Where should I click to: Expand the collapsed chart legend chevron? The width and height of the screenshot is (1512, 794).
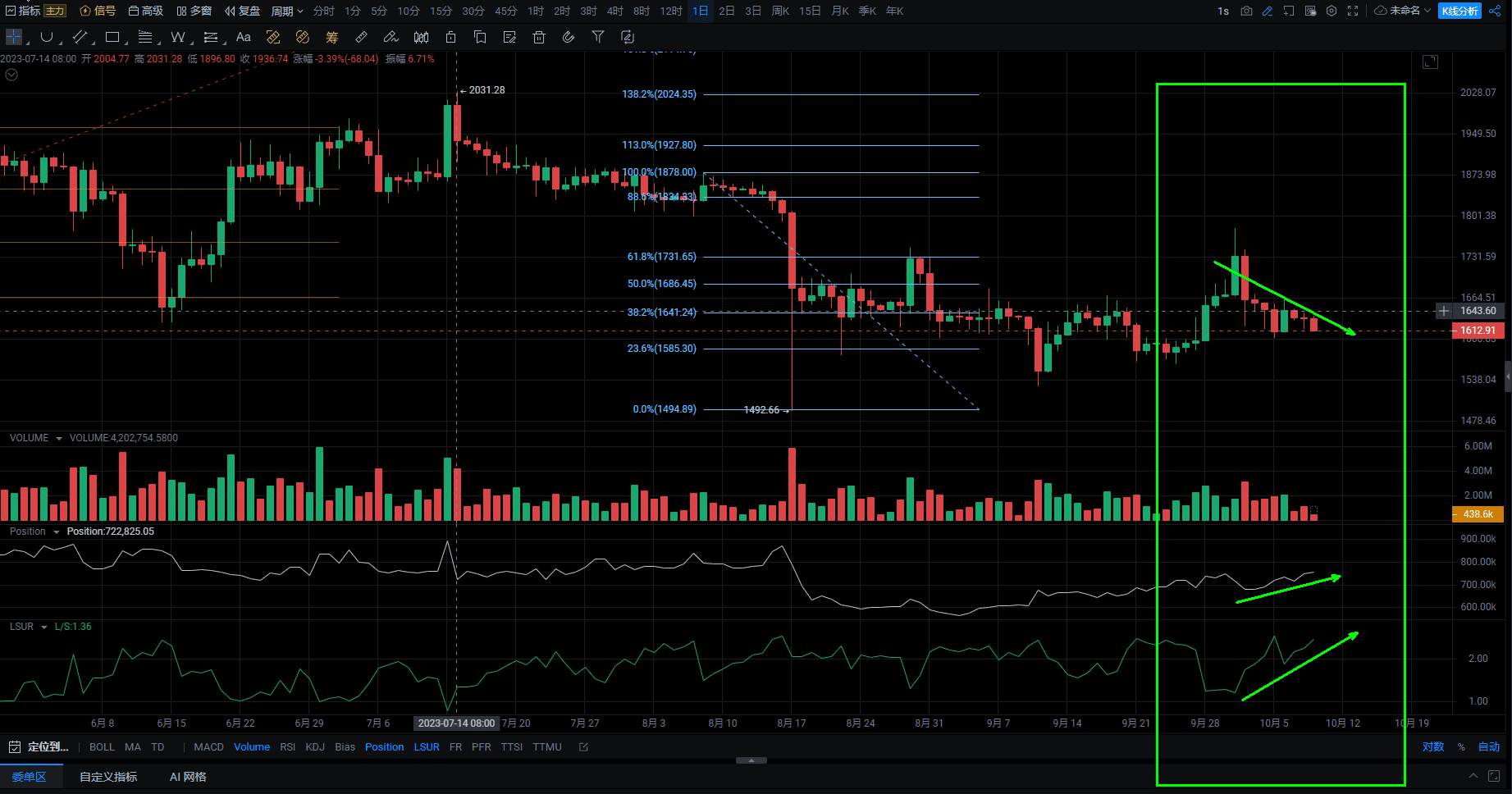pos(11,75)
